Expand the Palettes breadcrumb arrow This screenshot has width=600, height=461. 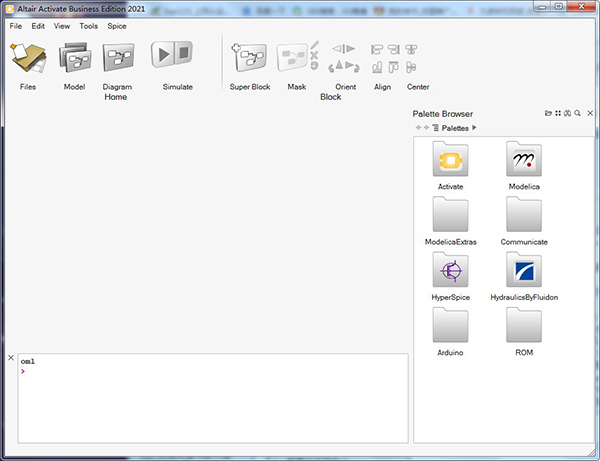(474, 128)
